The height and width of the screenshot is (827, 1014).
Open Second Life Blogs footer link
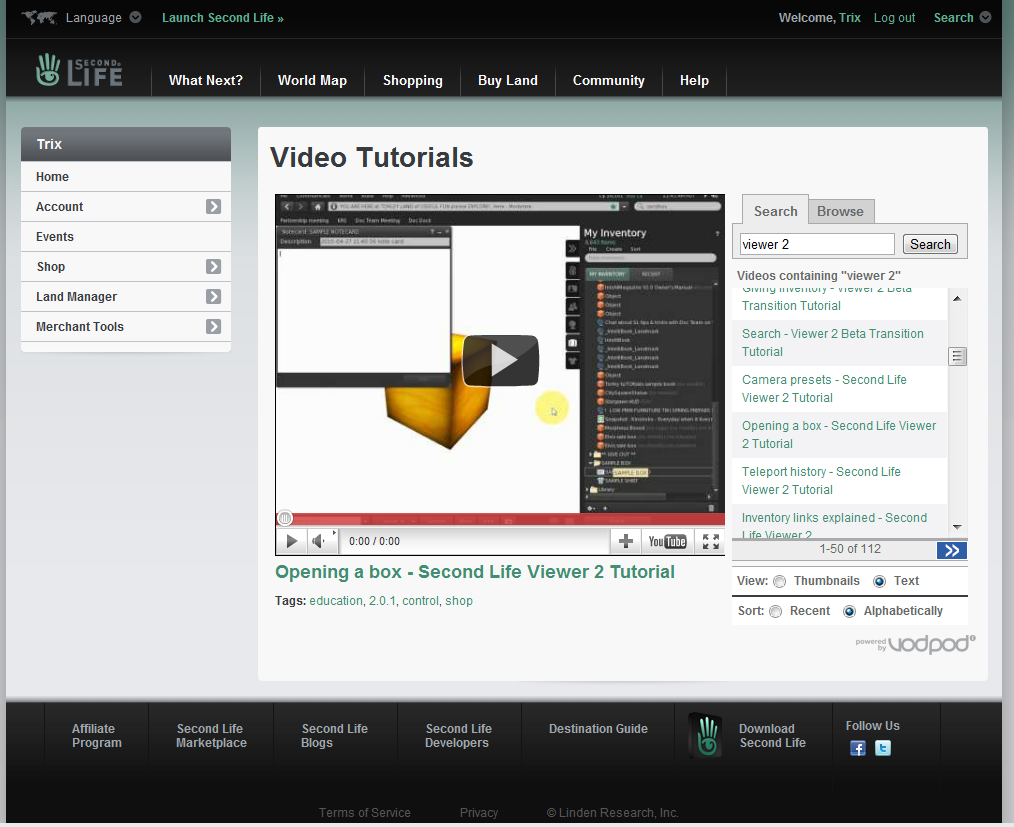334,736
